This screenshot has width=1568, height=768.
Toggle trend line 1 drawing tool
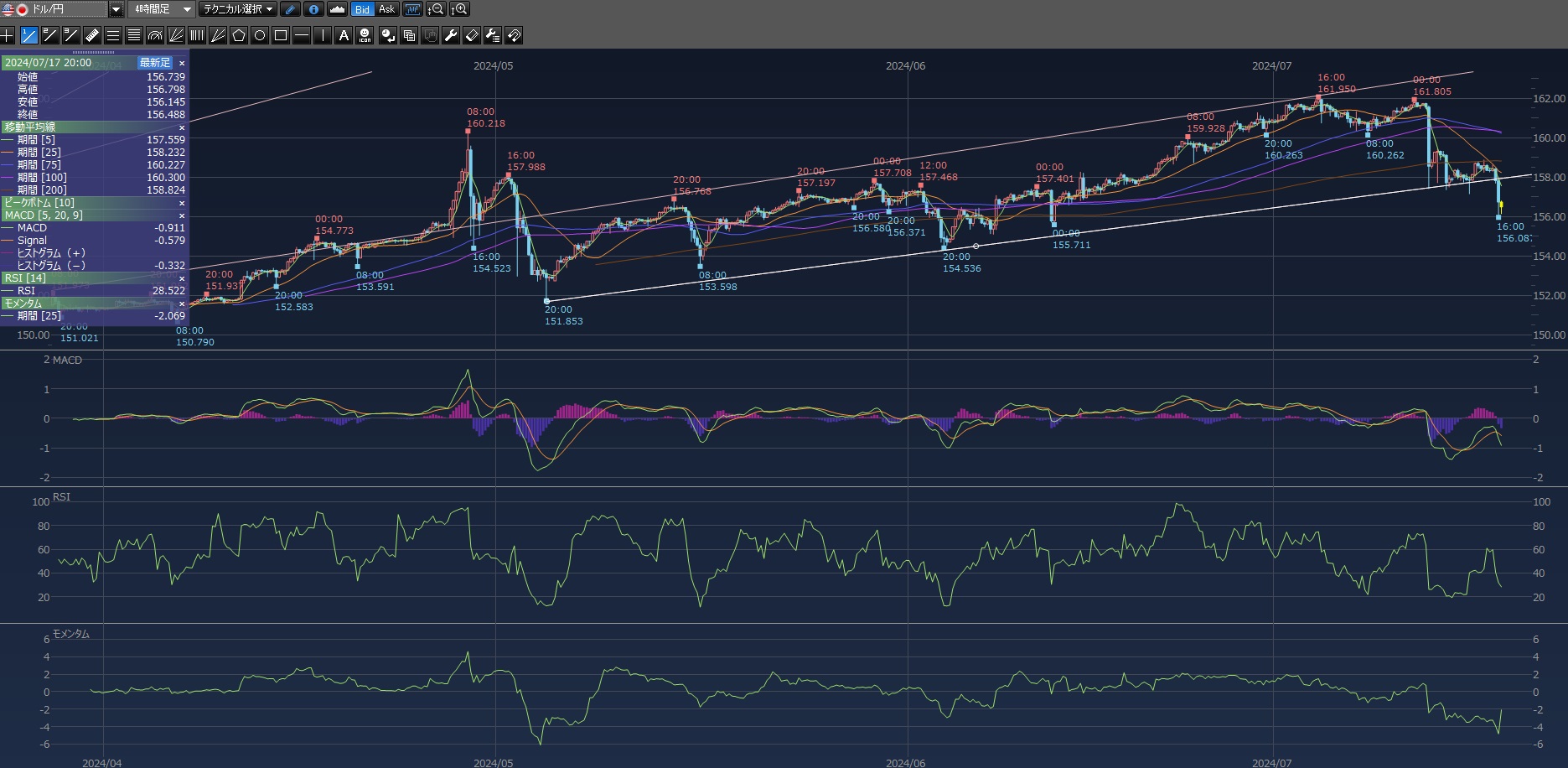(x=29, y=35)
